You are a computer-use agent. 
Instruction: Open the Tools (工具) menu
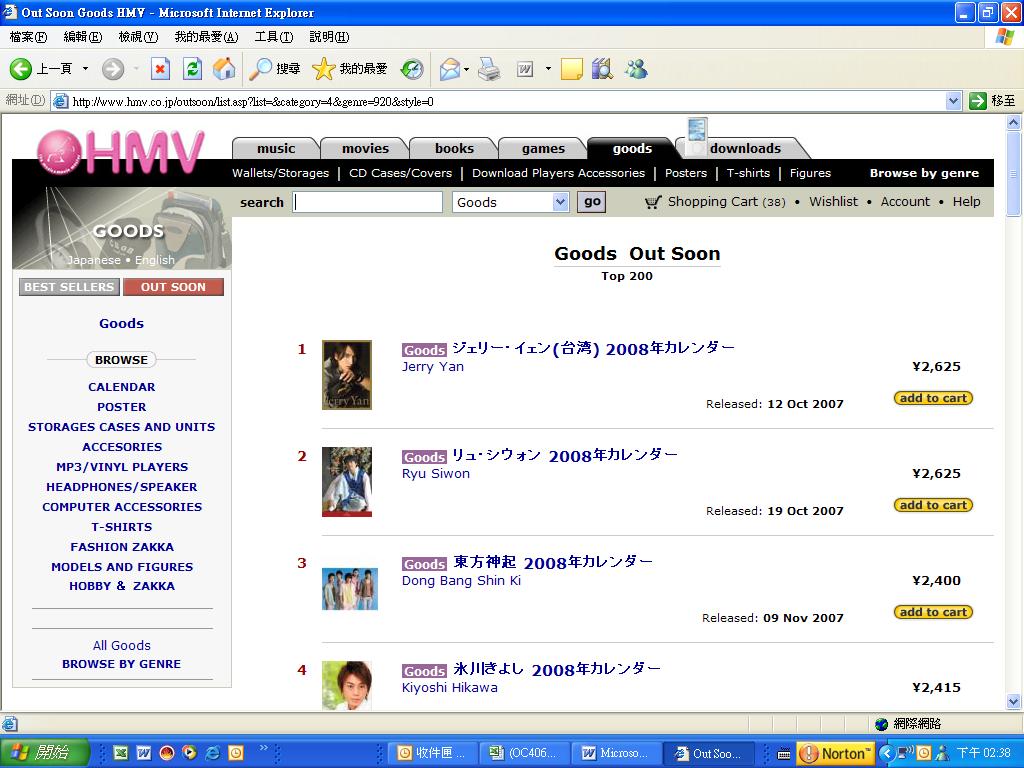click(x=274, y=37)
